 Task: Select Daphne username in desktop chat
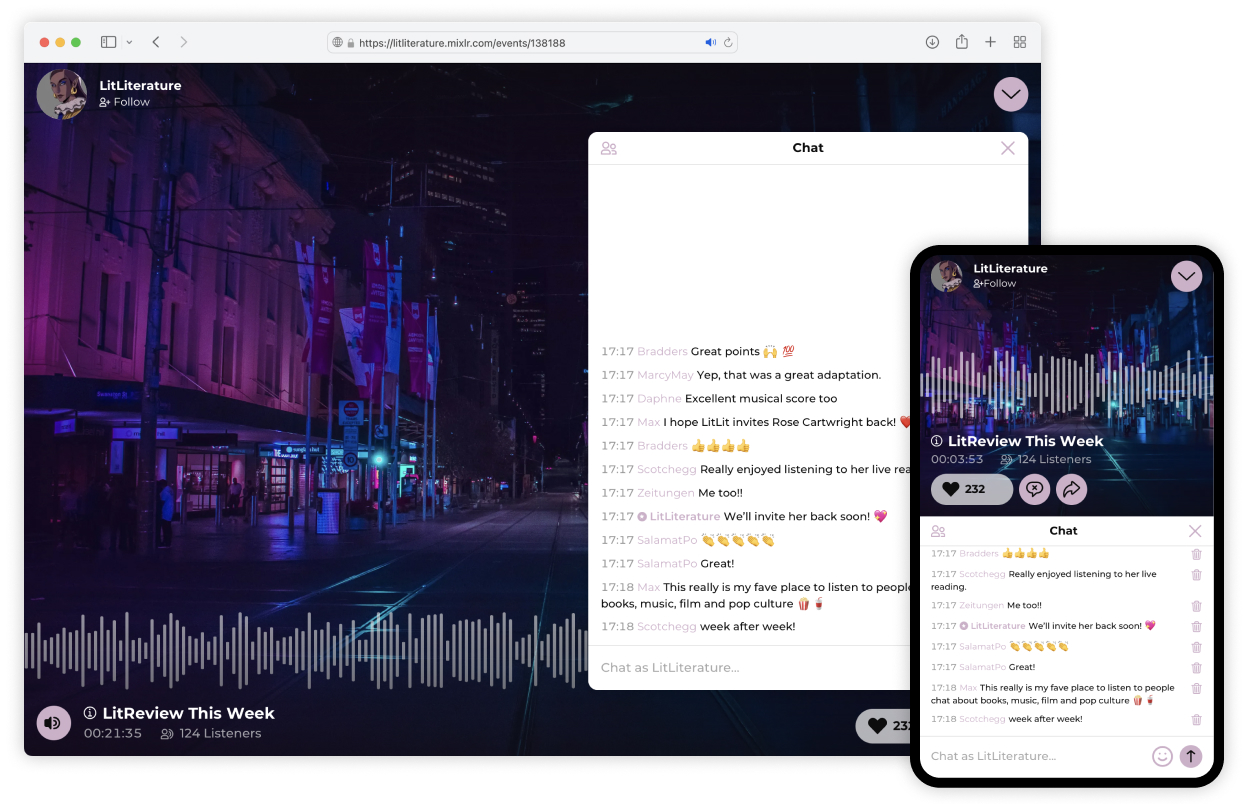pos(659,399)
